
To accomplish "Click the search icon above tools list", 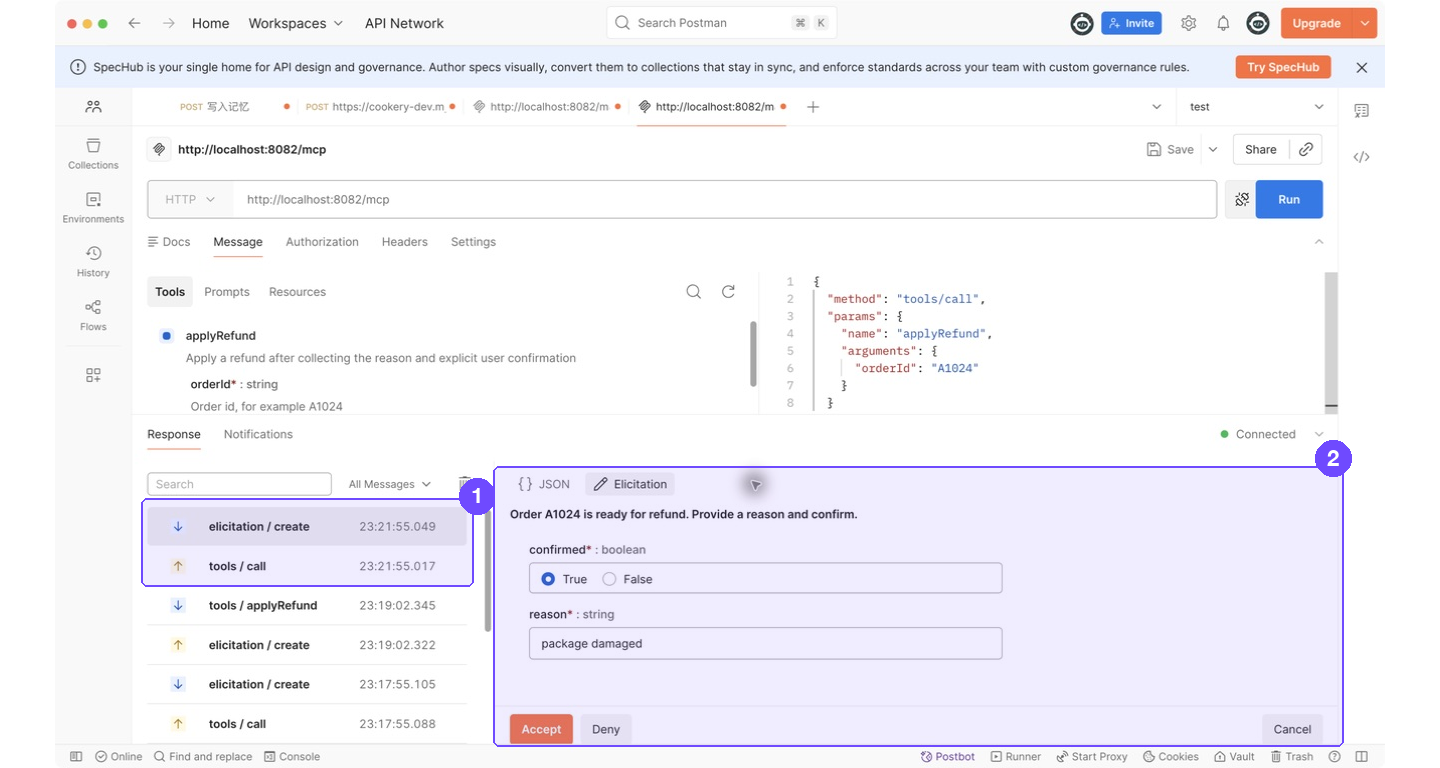I will pos(693,292).
